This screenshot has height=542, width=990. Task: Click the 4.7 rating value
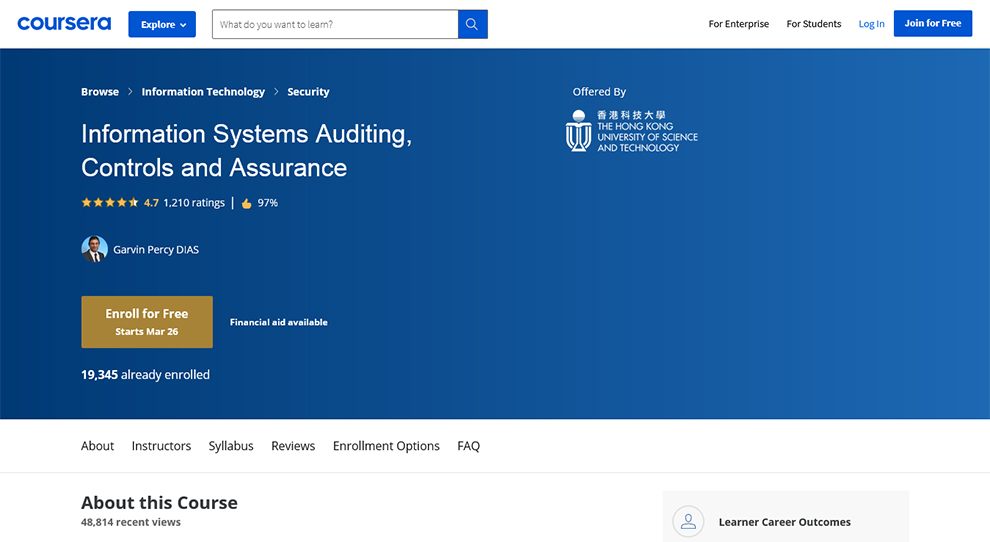click(x=151, y=203)
